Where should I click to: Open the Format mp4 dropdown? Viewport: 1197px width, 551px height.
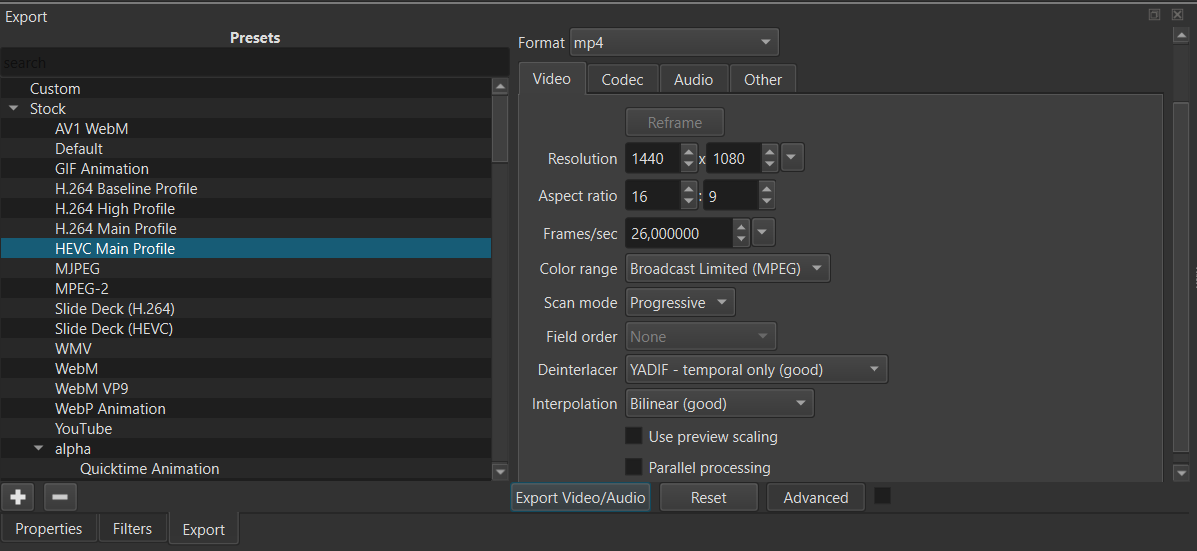(x=673, y=43)
